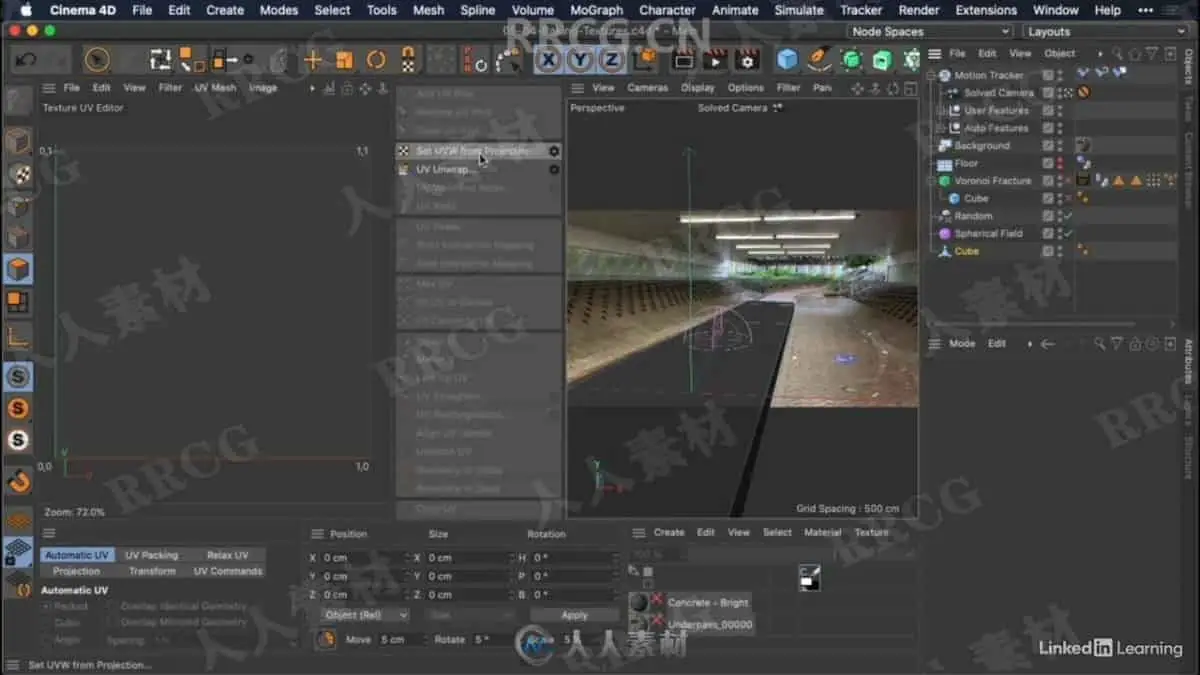Click the Undo arrow in the toolbar
Viewport: 1200px width, 675px height.
(26, 60)
